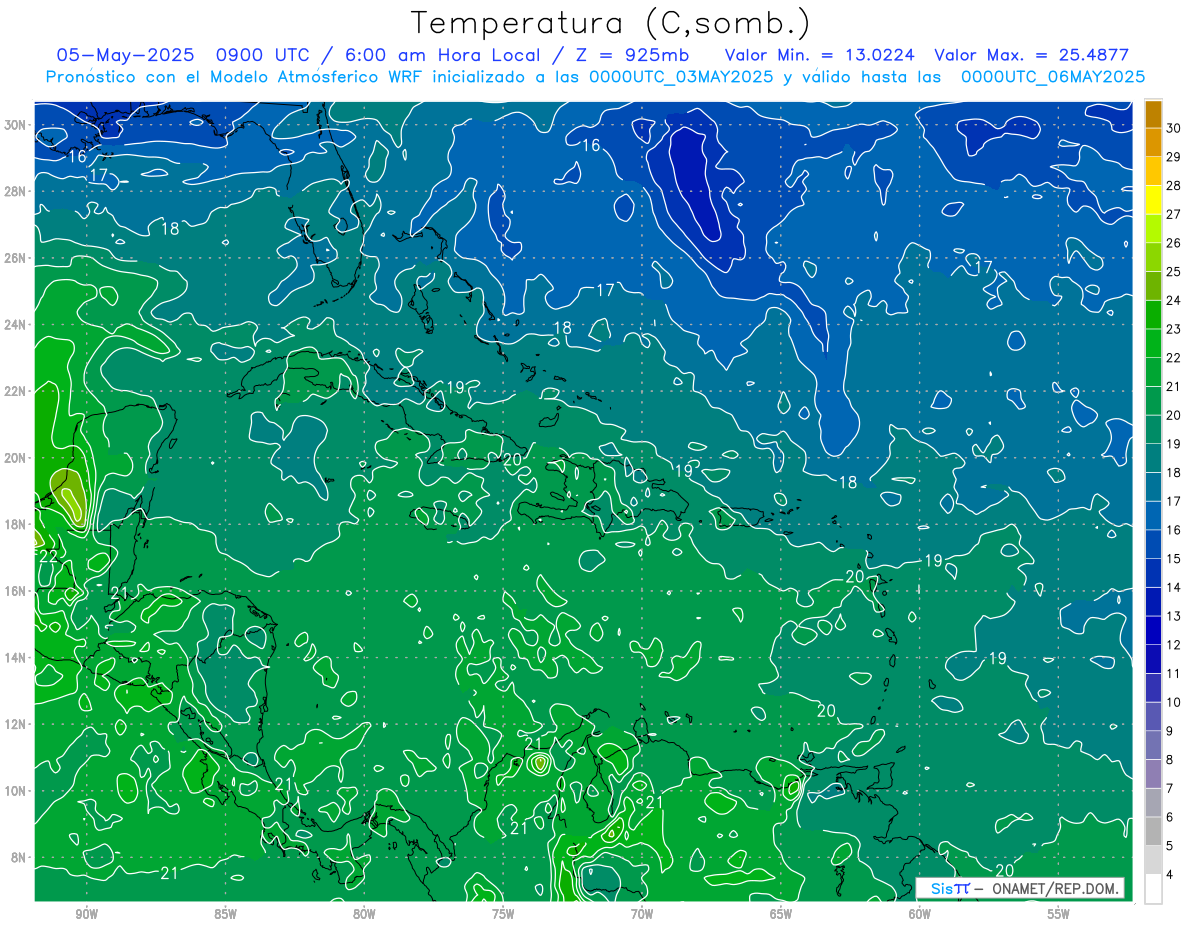The height and width of the screenshot is (927, 1200).
Task: Click the 60W longitude axis label
Action: coord(920,915)
